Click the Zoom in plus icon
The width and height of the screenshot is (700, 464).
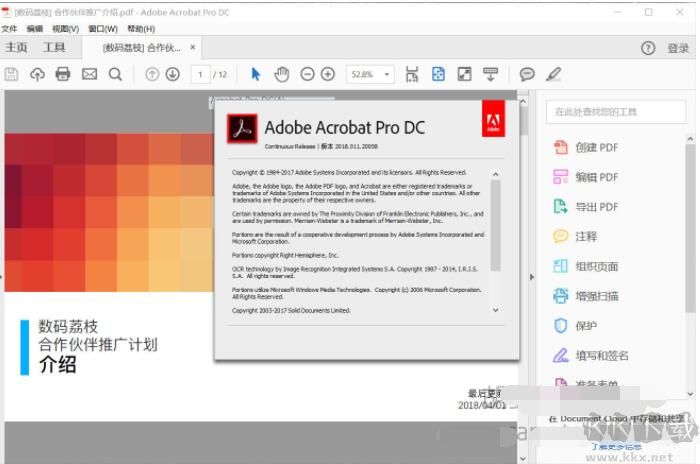pos(328,74)
